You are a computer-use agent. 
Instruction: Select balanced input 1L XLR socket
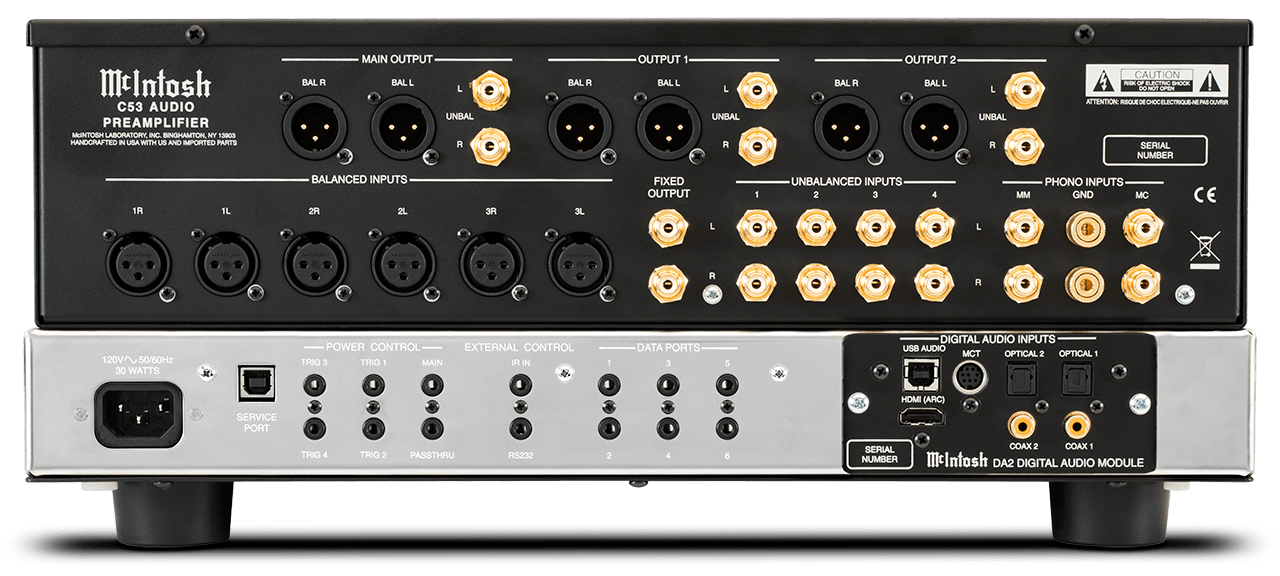click(x=225, y=264)
